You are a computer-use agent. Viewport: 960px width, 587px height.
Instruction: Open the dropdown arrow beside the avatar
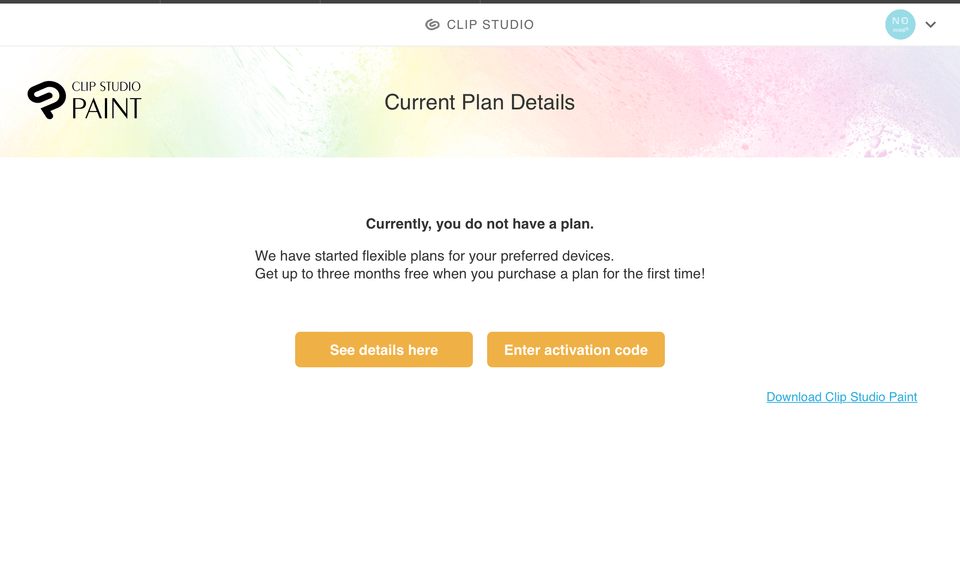click(931, 24)
